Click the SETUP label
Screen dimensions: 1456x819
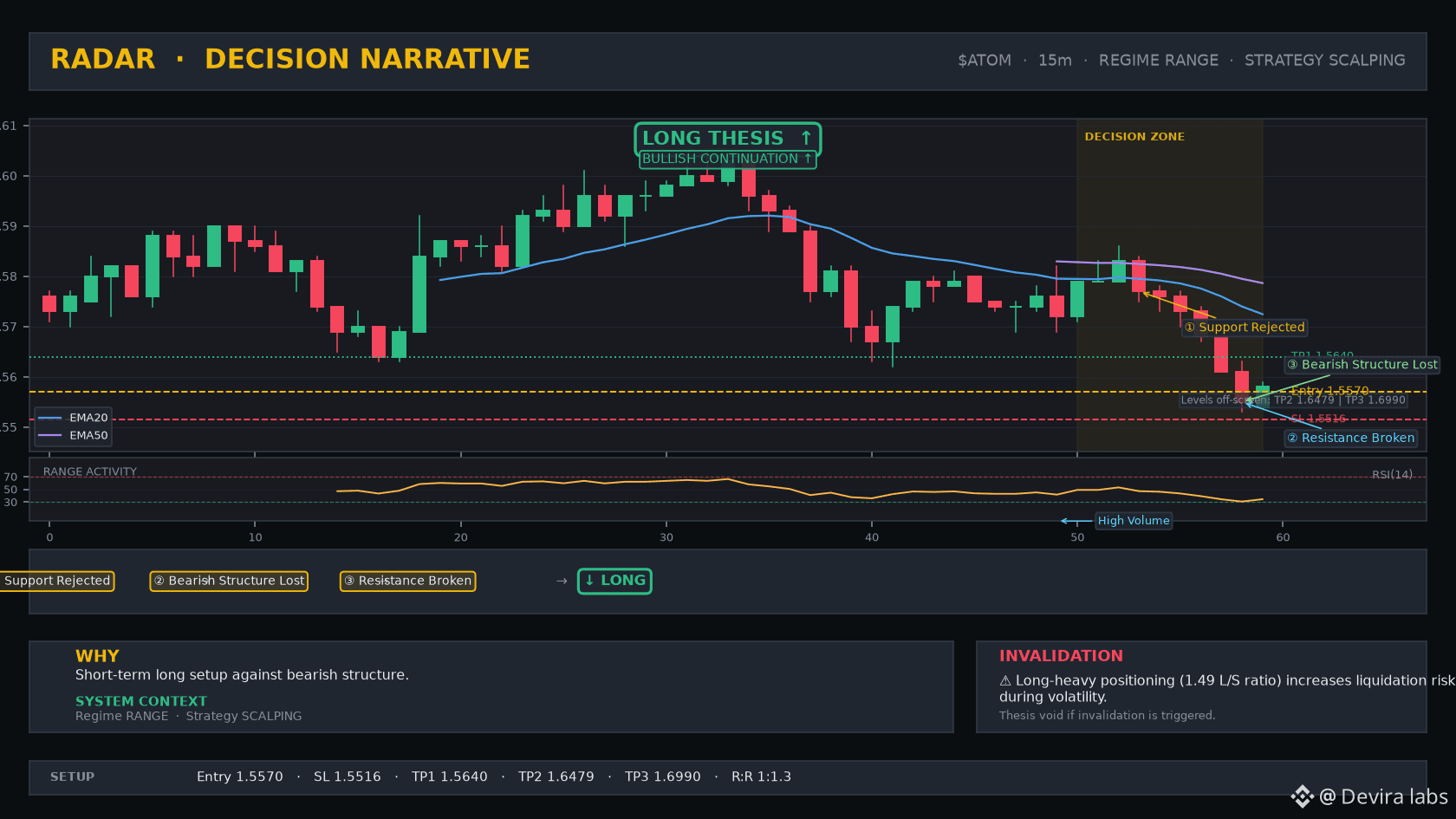click(x=72, y=777)
